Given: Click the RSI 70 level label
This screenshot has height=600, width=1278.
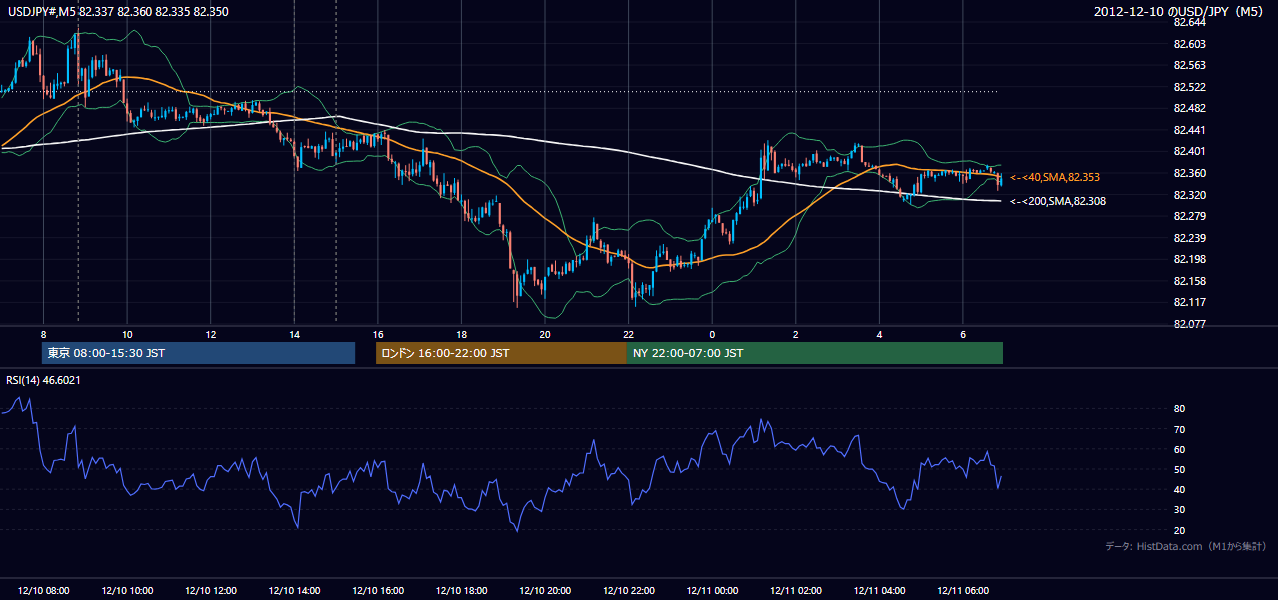Looking at the screenshot, I should (x=1179, y=429).
